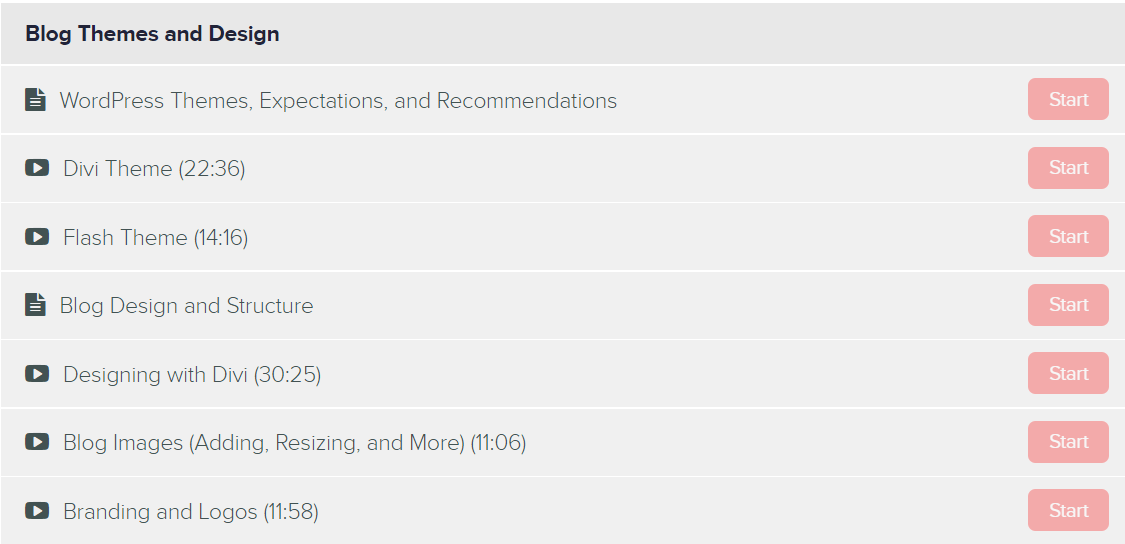
Task: Open the Designing with Divi (30:25) title
Action: [x=192, y=375]
